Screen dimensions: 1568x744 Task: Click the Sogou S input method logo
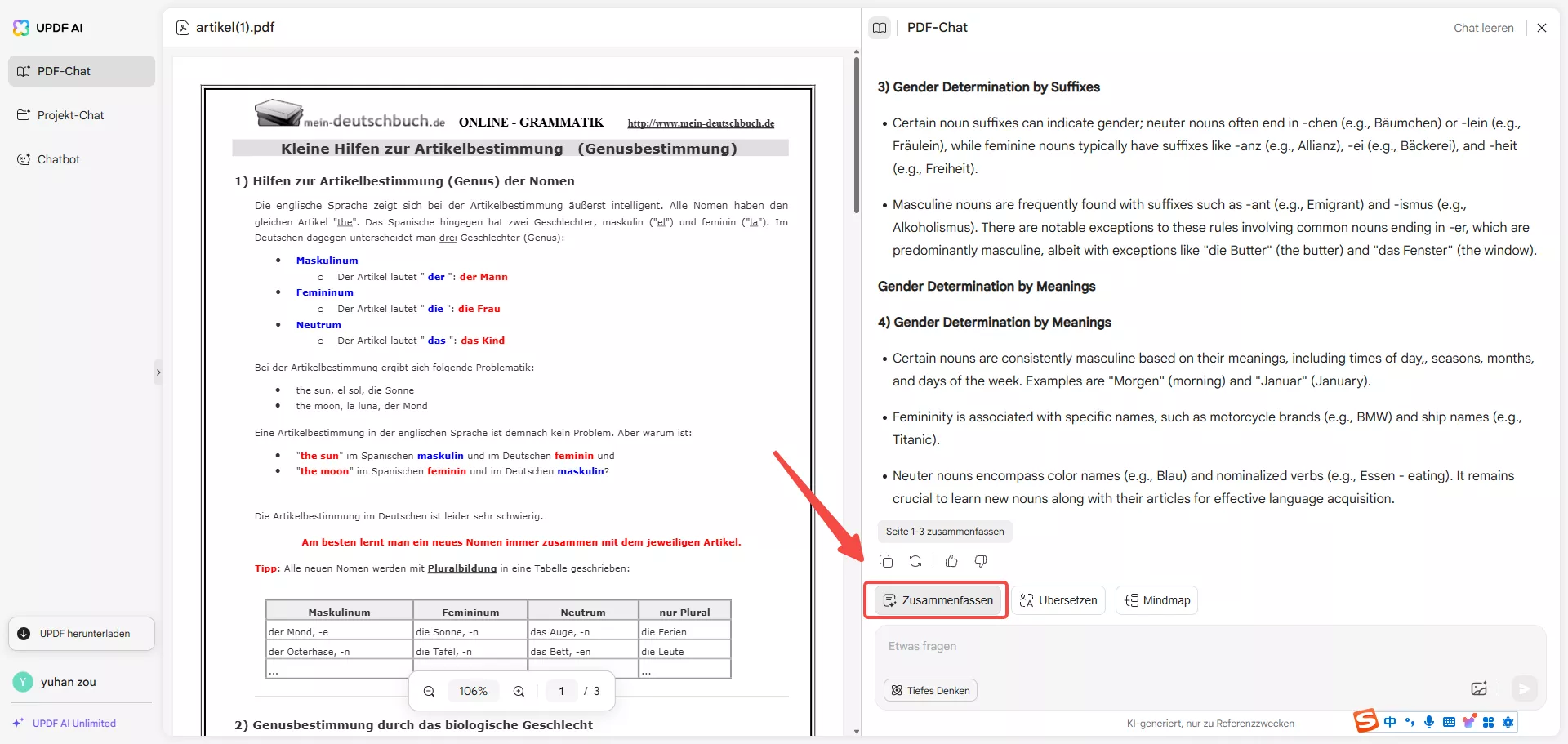pyautogui.click(x=1365, y=721)
